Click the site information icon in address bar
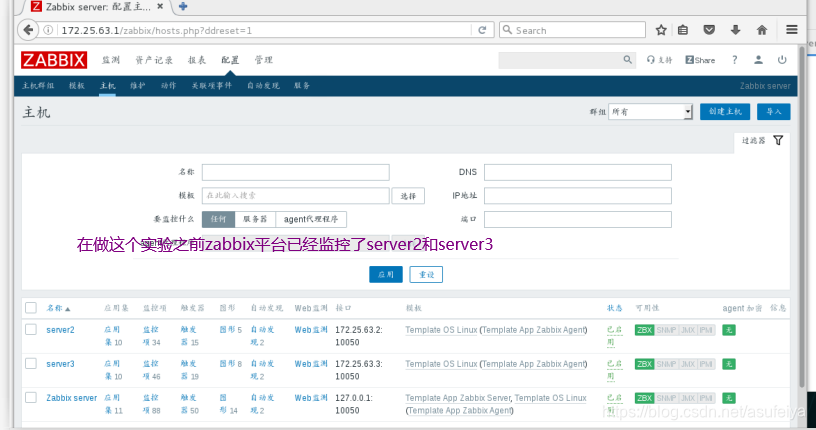This screenshot has height=430, width=816. click(x=48, y=30)
